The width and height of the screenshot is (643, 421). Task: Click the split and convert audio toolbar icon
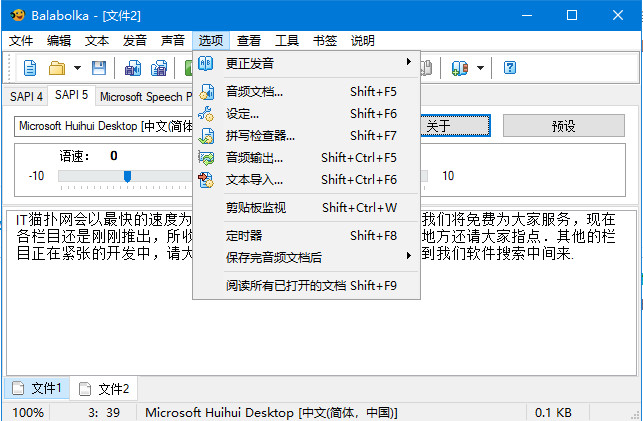[159, 68]
